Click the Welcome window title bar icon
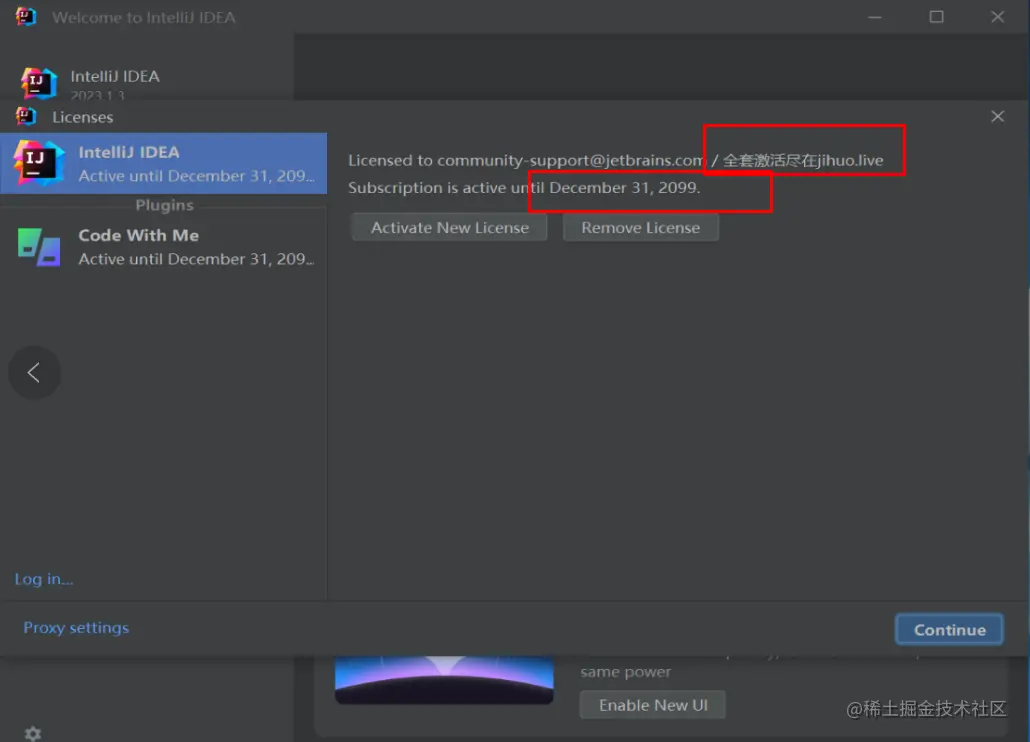 tap(26, 16)
